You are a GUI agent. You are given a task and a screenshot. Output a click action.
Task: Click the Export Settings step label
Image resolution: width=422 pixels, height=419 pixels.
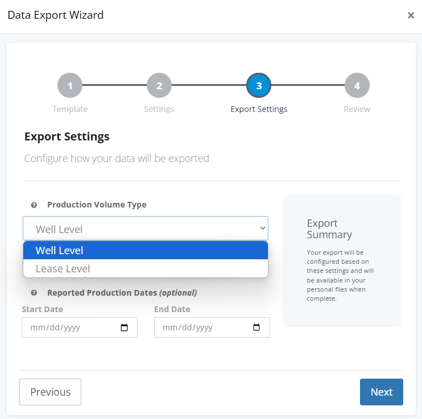click(259, 109)
